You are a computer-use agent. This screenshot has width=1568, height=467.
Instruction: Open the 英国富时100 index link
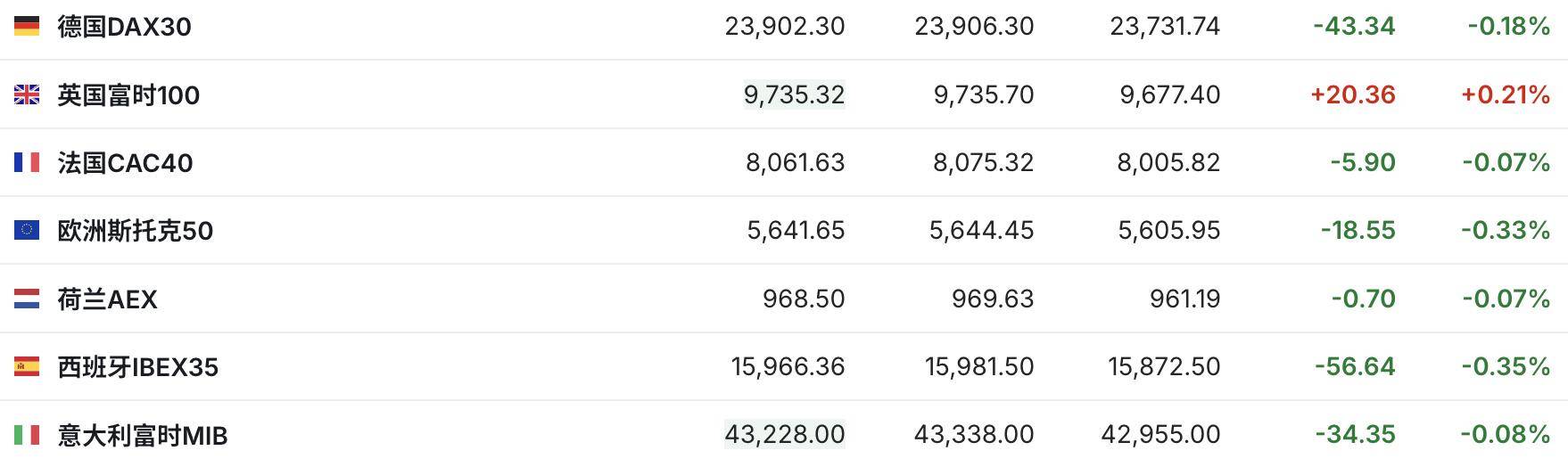click(x=128, y=94)
